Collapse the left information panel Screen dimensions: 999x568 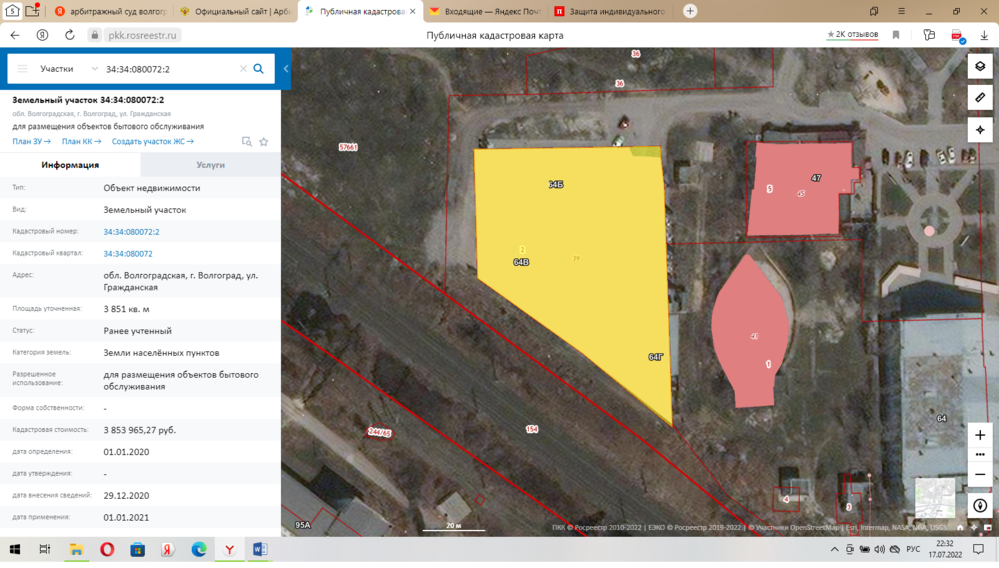tap(286, 69)
